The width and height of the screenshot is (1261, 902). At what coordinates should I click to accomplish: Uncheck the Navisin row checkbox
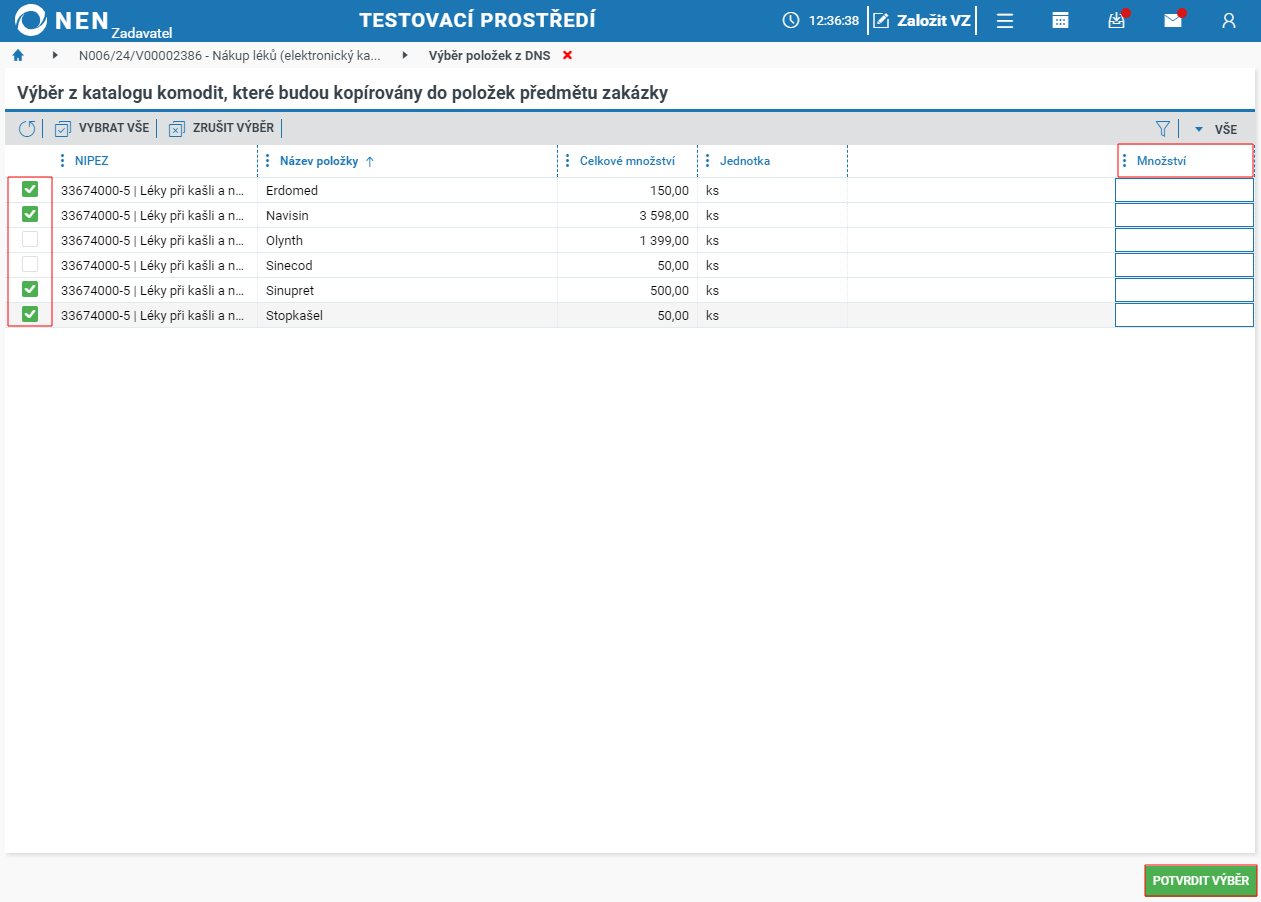pyautogui.click(x=30, y=214)
